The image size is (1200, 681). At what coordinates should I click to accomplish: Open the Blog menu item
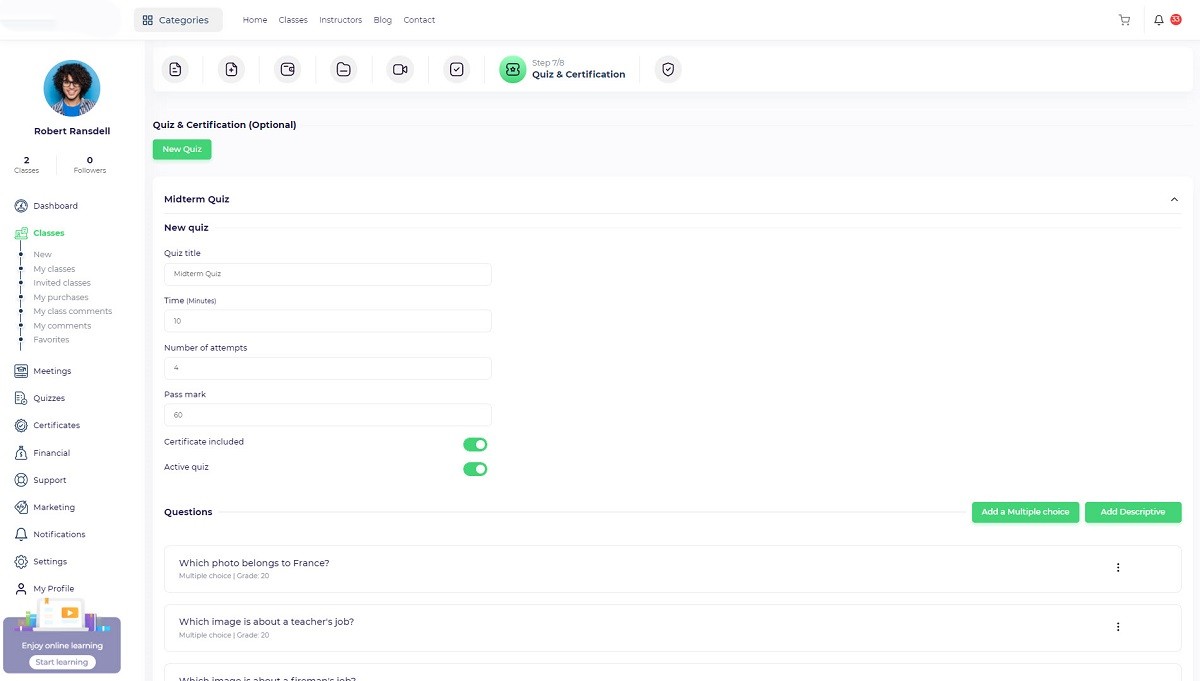coord(382,20)
